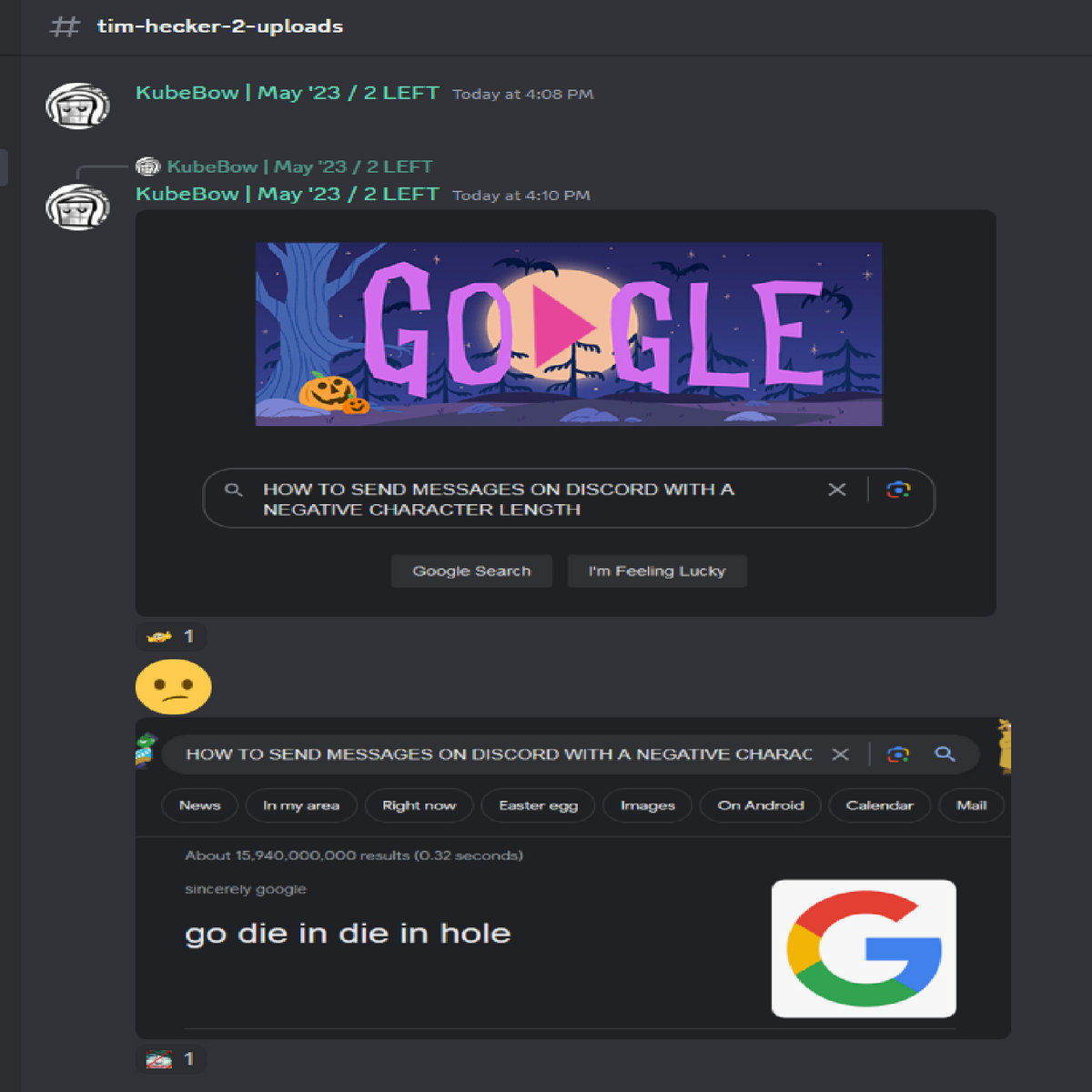Viewport: 1092px width, 1092px height.
Task: Click the small reply-preview avatar icon
Action: pyautogui.click(x=147, y=167)
